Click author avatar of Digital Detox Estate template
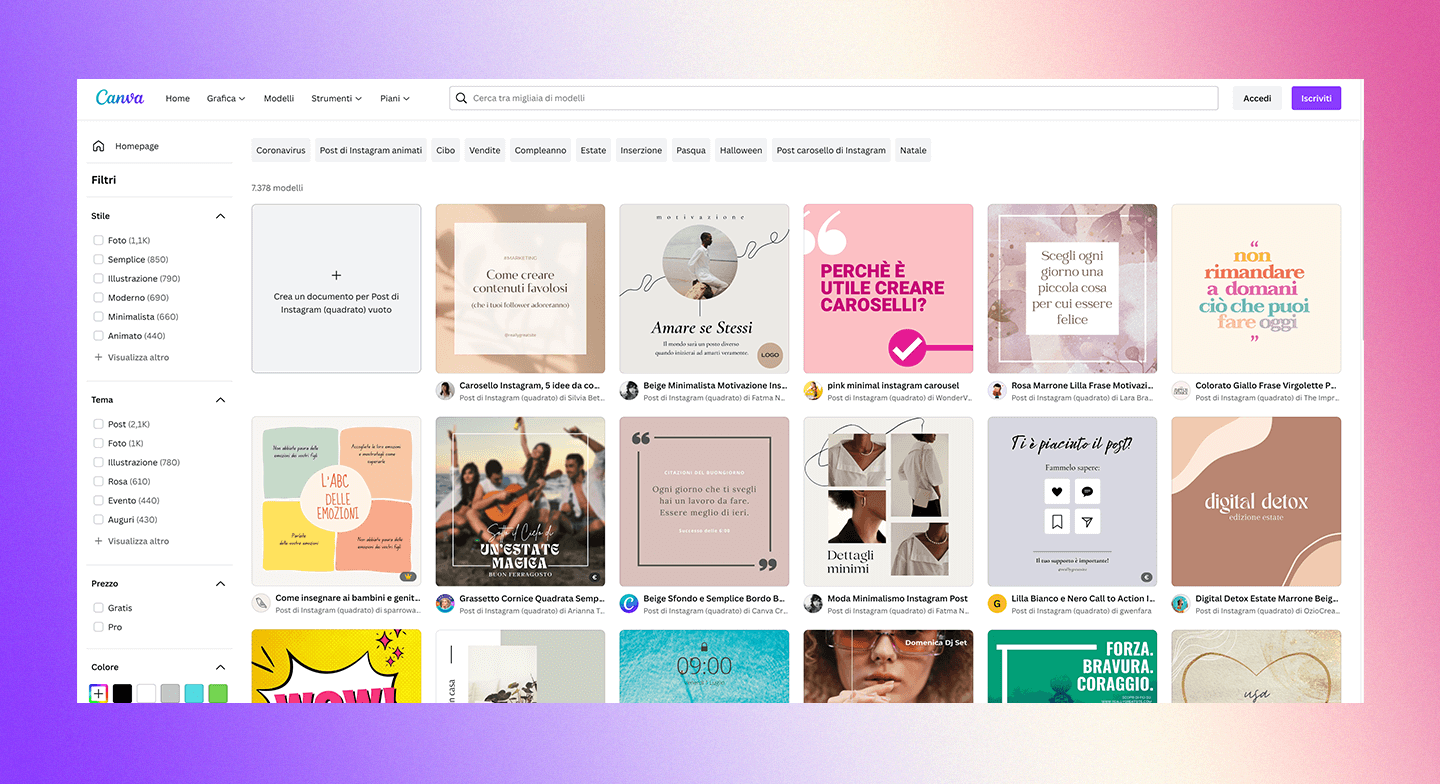Viewport: 1440px width, 784px height. tap(1181, 604)
